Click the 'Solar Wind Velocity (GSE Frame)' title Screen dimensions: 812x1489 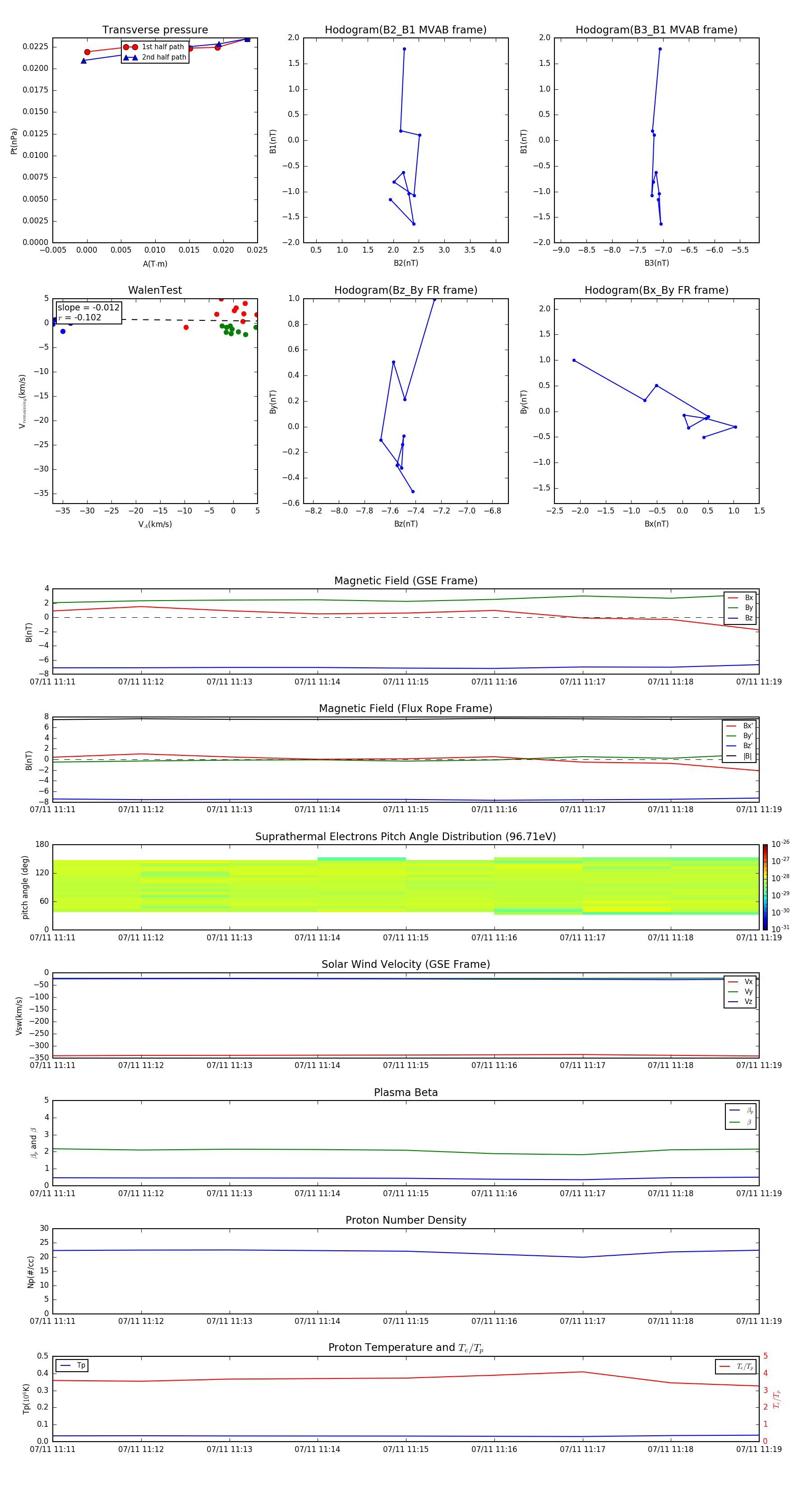(406, 965)
